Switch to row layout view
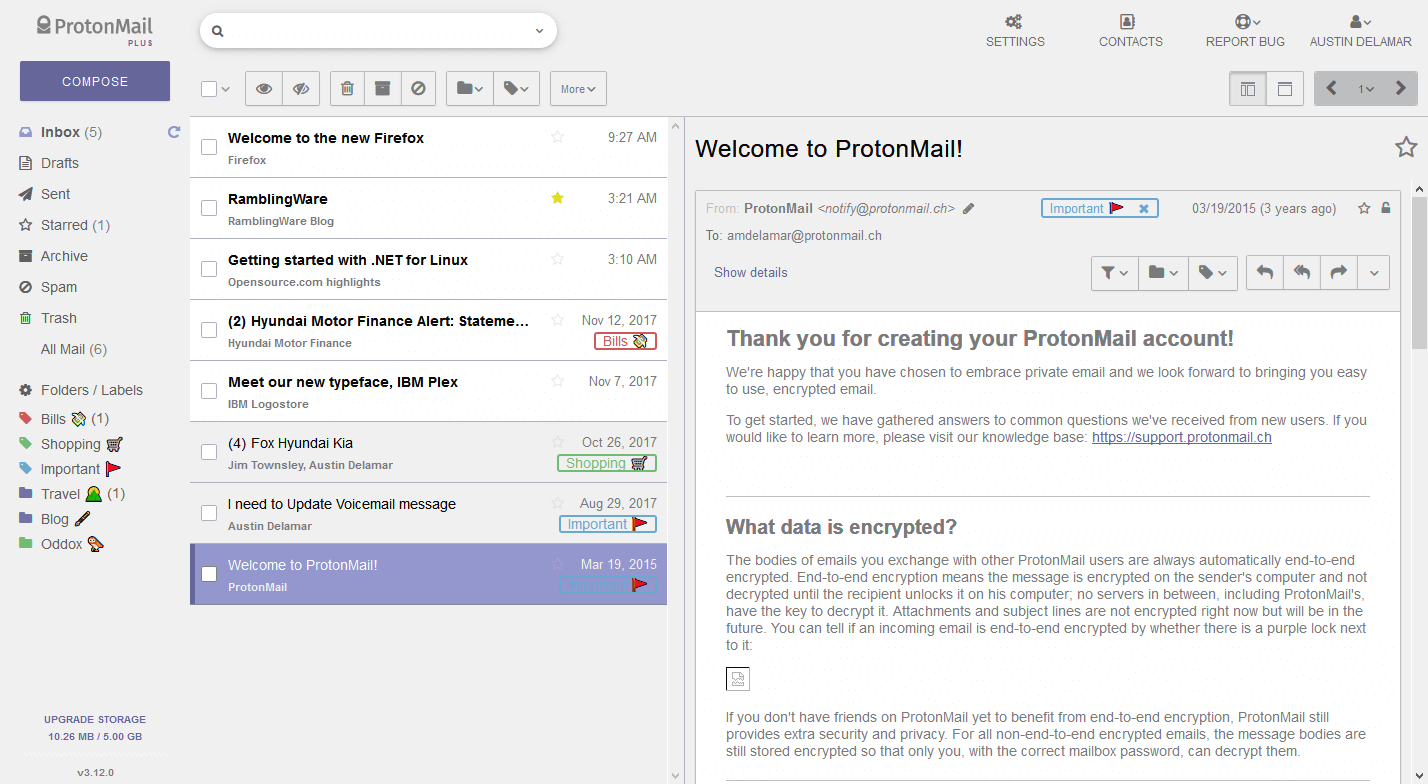Screen dimensions: 1428x784 (x=1285, y=88)
